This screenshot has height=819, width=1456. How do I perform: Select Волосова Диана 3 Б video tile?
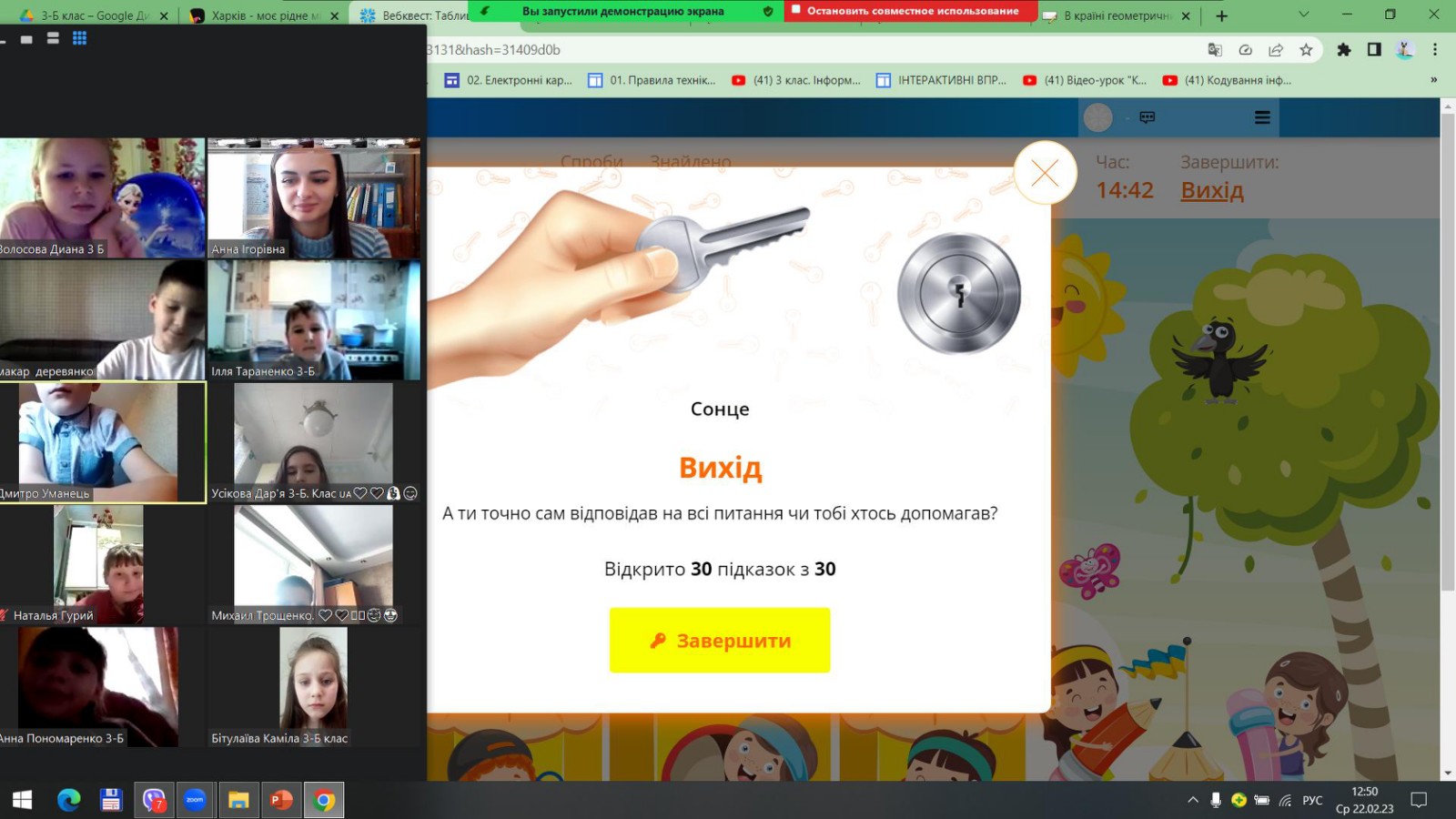tap(102, 197)
